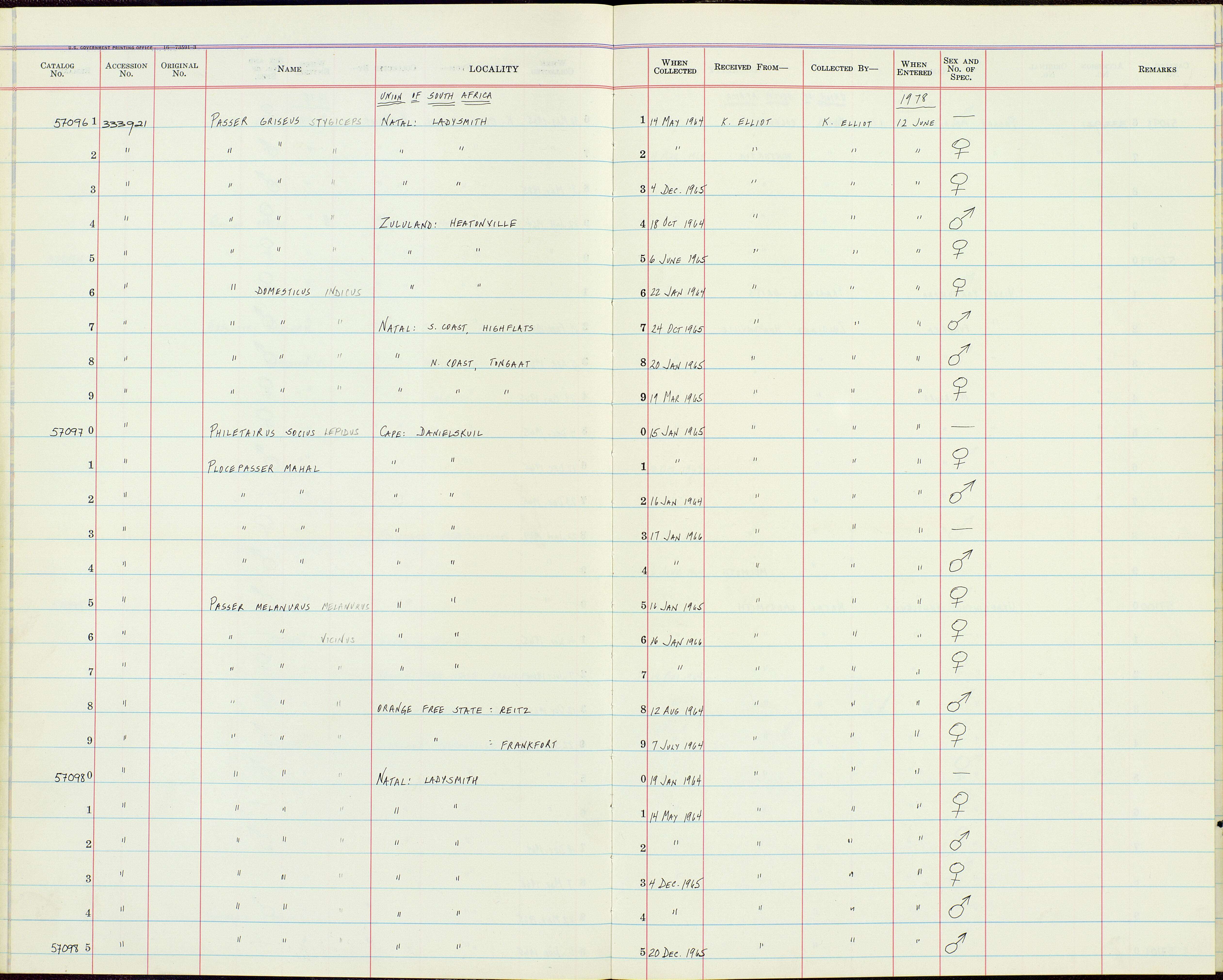
Task: Click the 'Original No.' column header
Action: pos(179,69)
